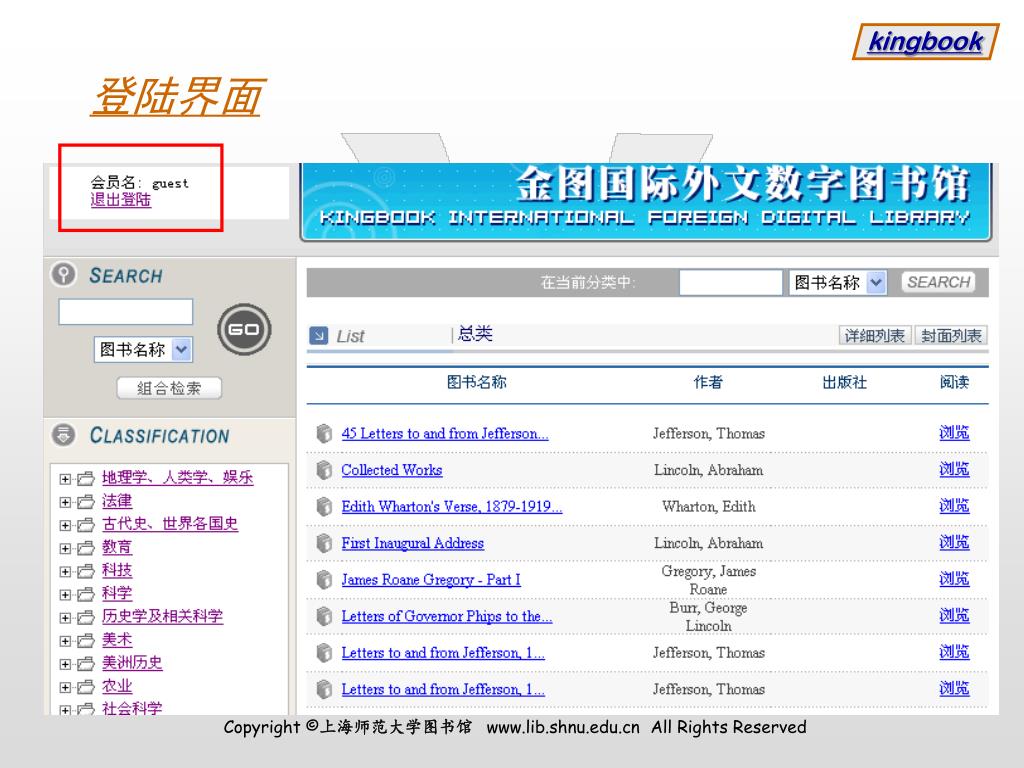The image size is (1024, 768).
Task: Click the SEARCH button in the top bar
Action: pos(938,282)
